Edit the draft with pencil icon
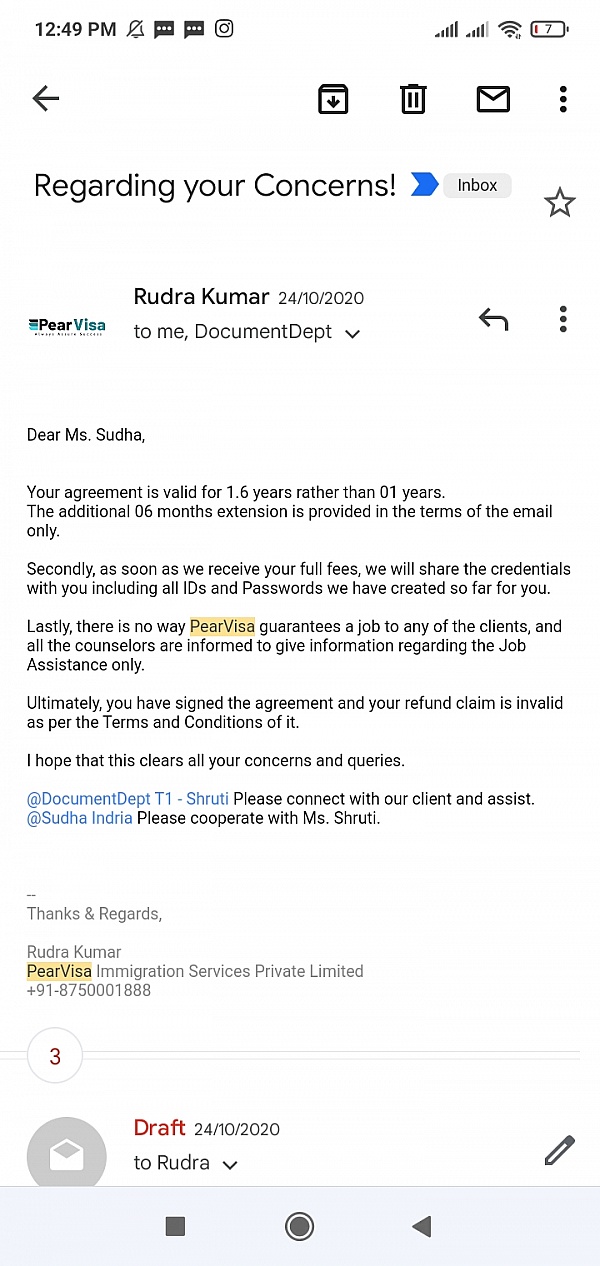The width and height of the screenshot is (600, 1266). tap(559, 1150)
